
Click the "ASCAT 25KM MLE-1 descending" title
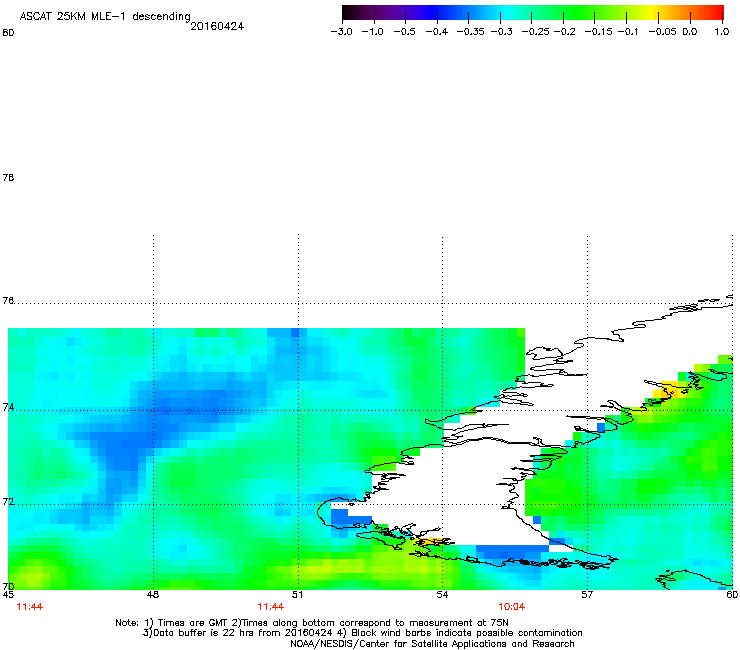pos(105,17)
